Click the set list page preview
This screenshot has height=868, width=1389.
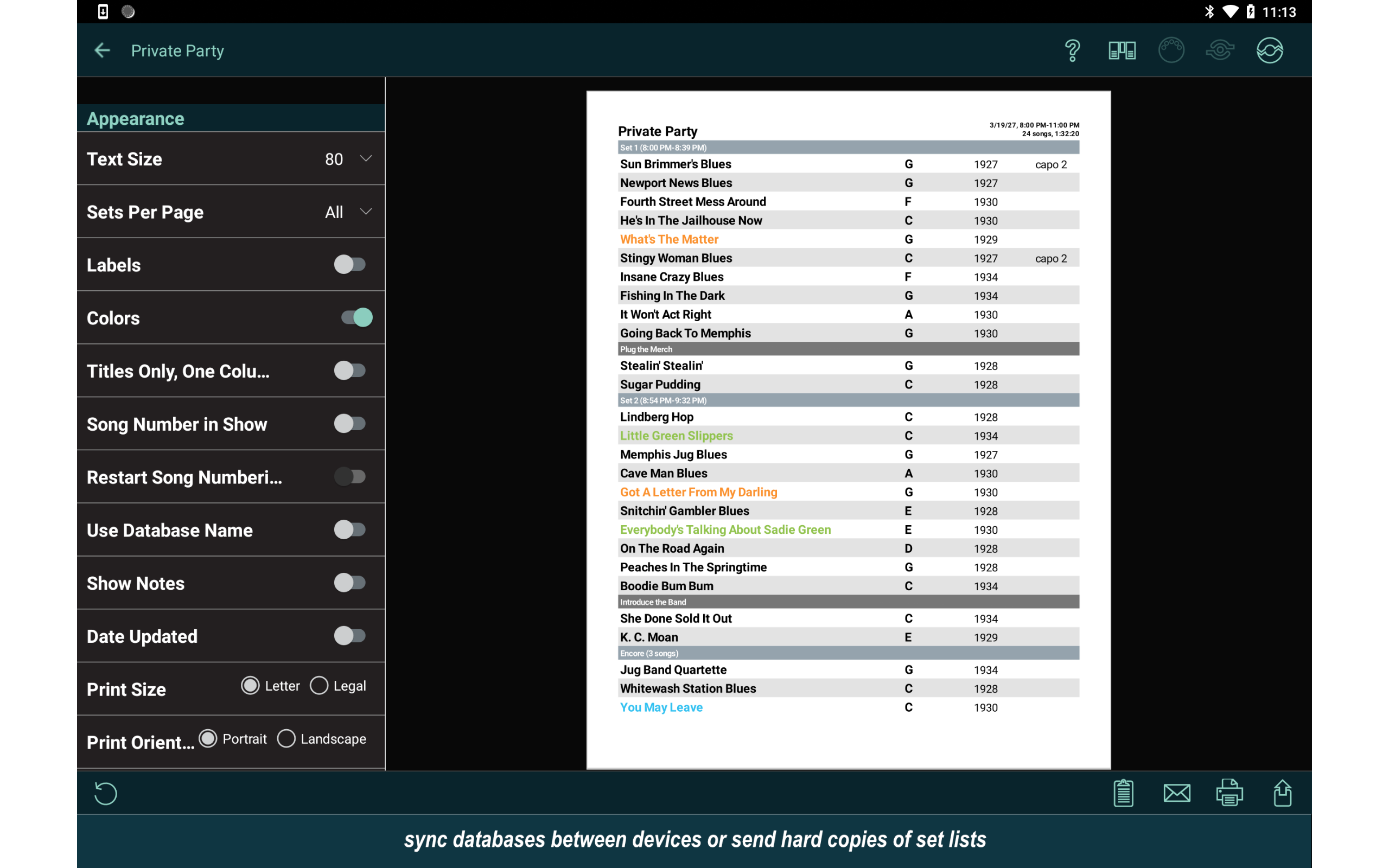click(x=849, y=430)
